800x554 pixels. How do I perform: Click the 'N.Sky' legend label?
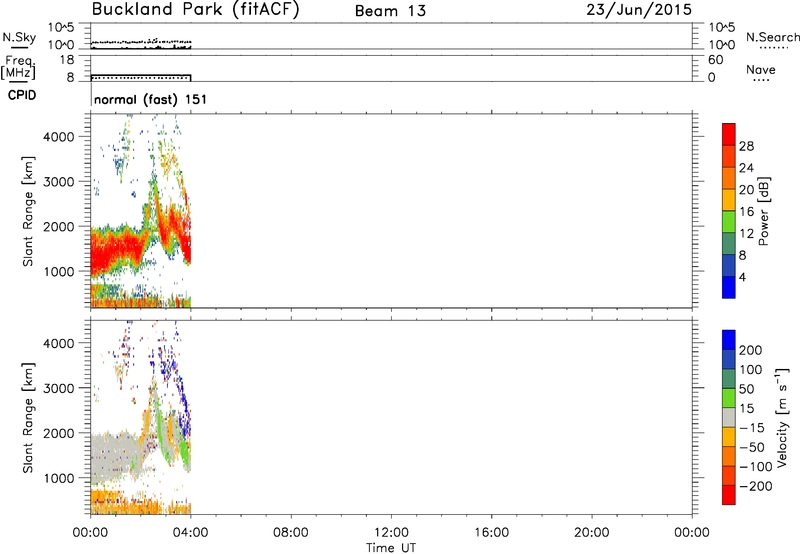(19, 37)
